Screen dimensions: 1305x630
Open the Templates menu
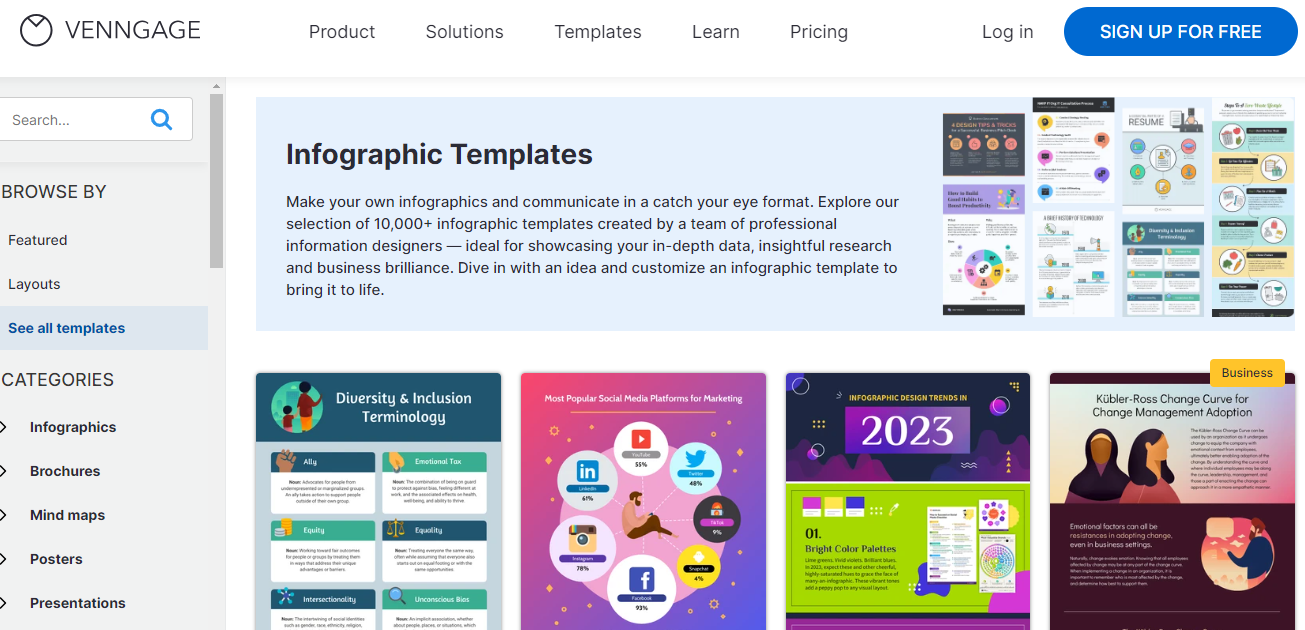pyautogui.click(x=598, y=32)
